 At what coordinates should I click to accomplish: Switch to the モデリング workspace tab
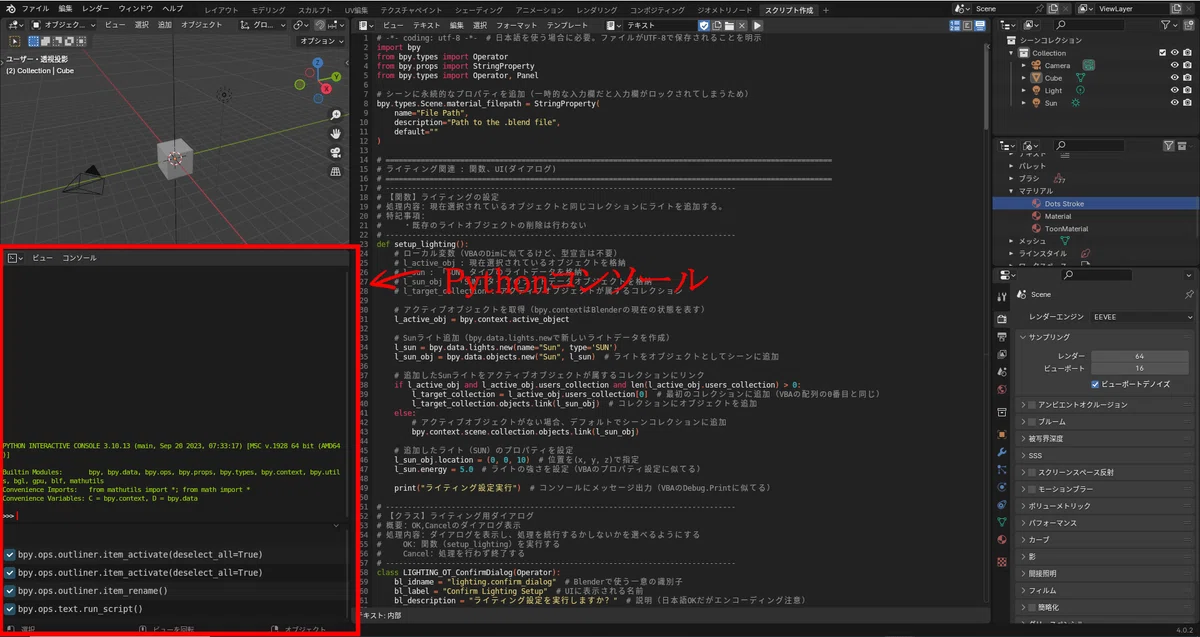click(268, 9)
